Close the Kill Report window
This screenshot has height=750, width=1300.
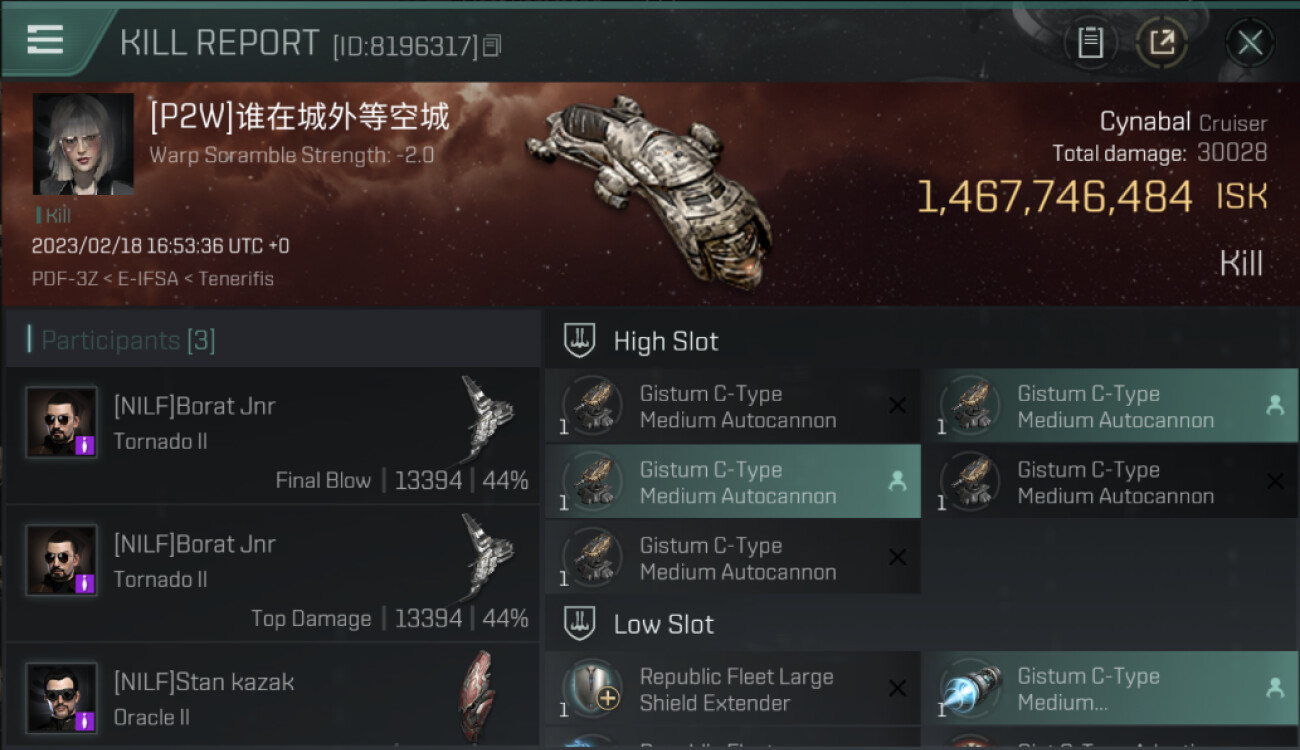(x=1250, y=42)
